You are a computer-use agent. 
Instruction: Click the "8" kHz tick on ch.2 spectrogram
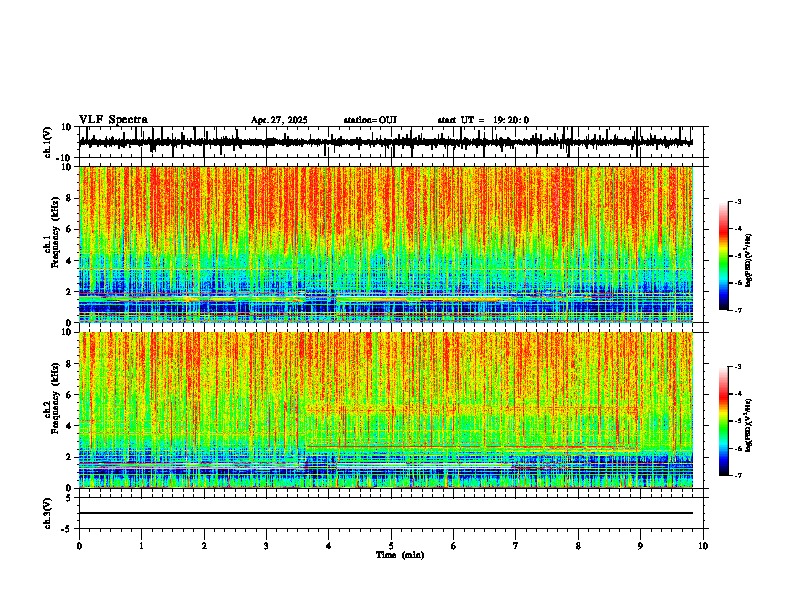point(70,364)
